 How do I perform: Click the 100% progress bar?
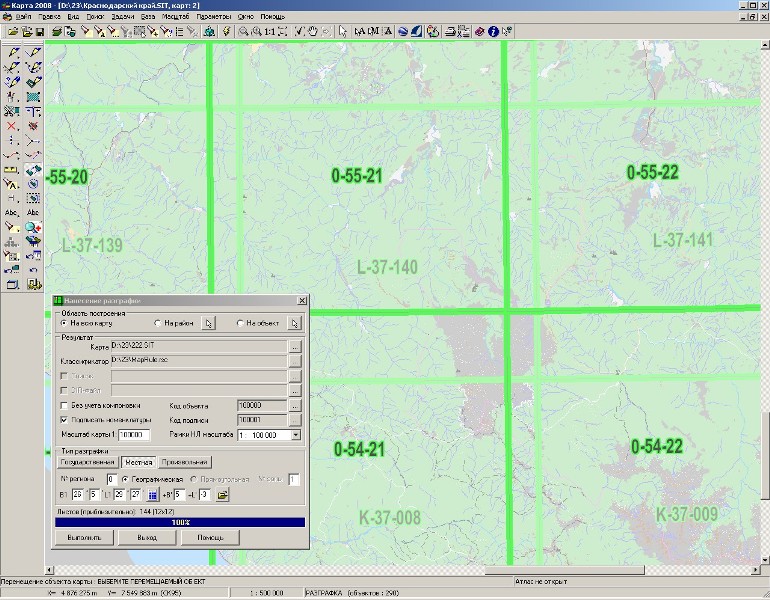(180, 522)
